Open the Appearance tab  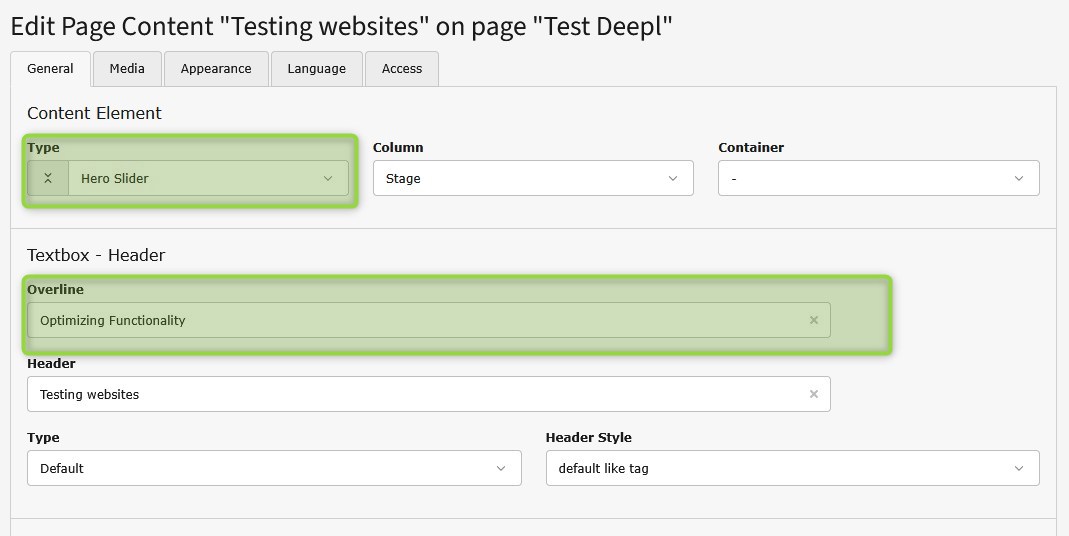click(216, 69)
